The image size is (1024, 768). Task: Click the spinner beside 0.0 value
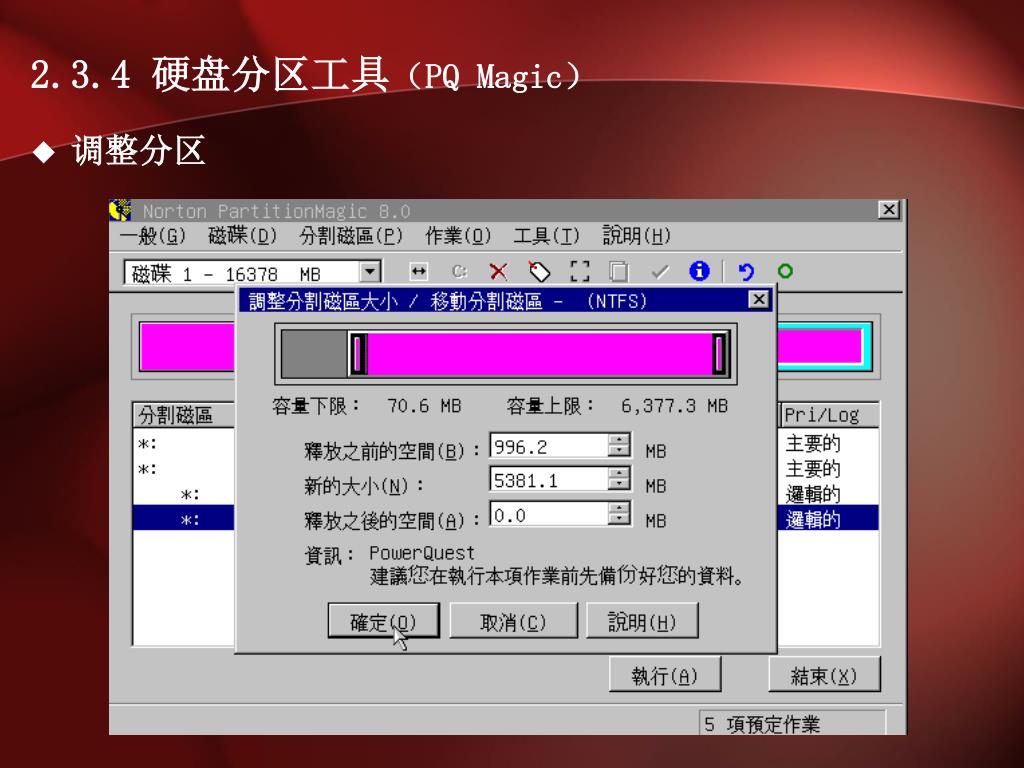[618, 515]
